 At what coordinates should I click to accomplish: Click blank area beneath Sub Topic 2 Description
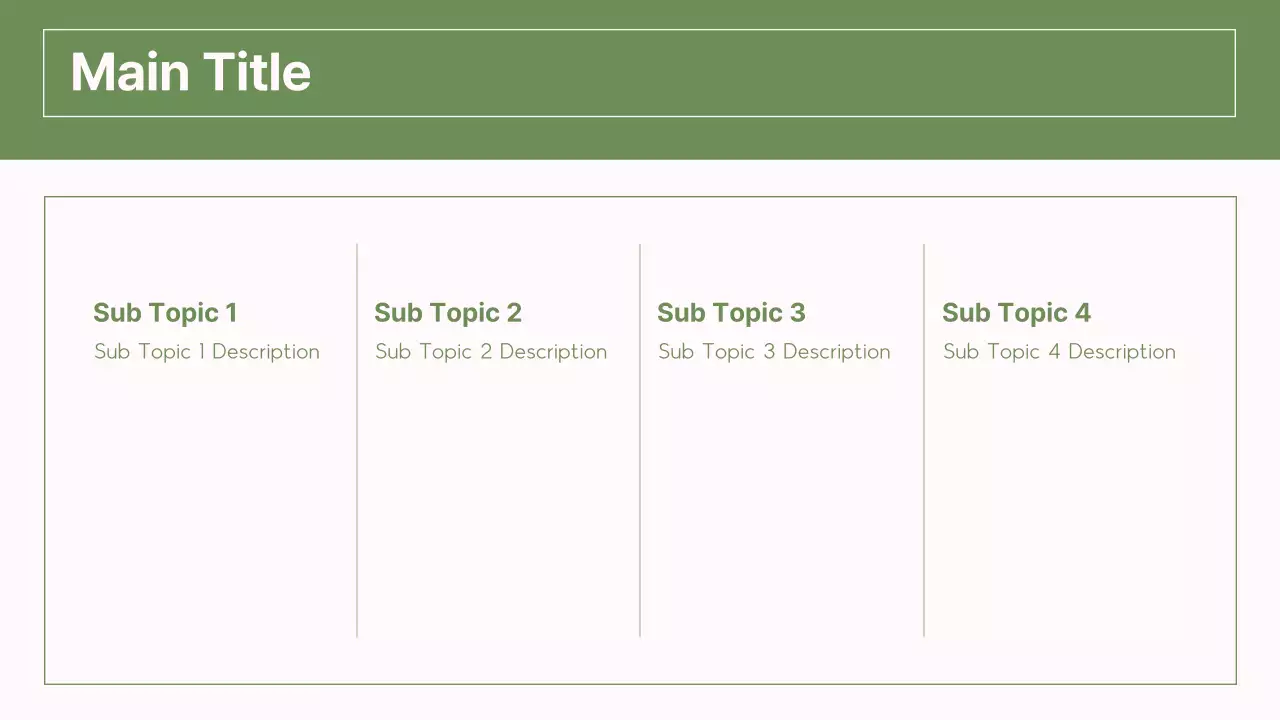(x=495, y=500)
